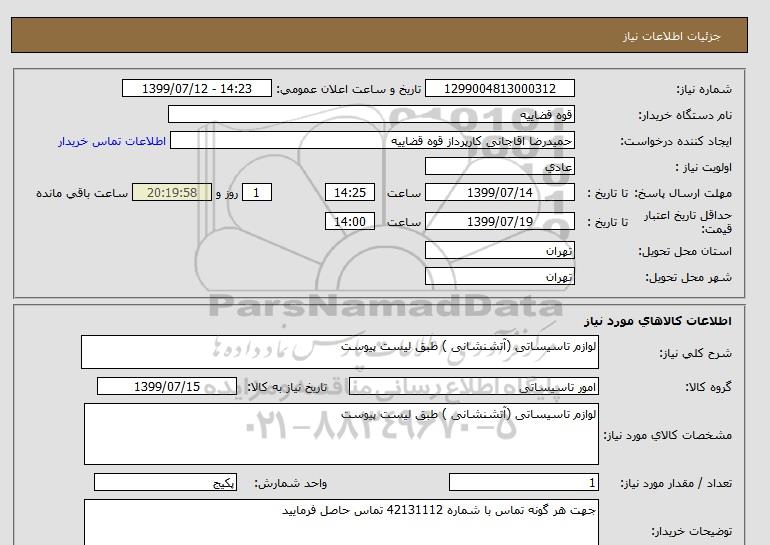Open the buyer contact info link 'اطلاعات تماس خریدار'

coord(112,141)
